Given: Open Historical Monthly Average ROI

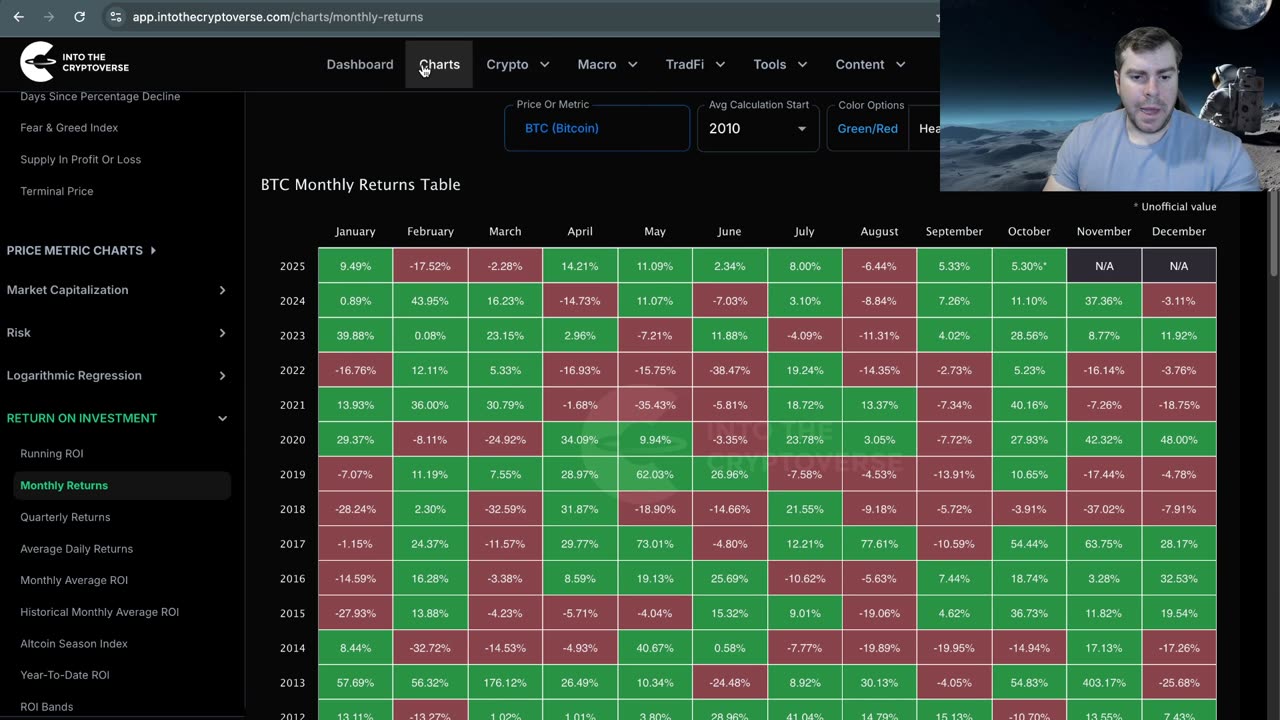Looking at the screenshot, I should click(99, 612).
